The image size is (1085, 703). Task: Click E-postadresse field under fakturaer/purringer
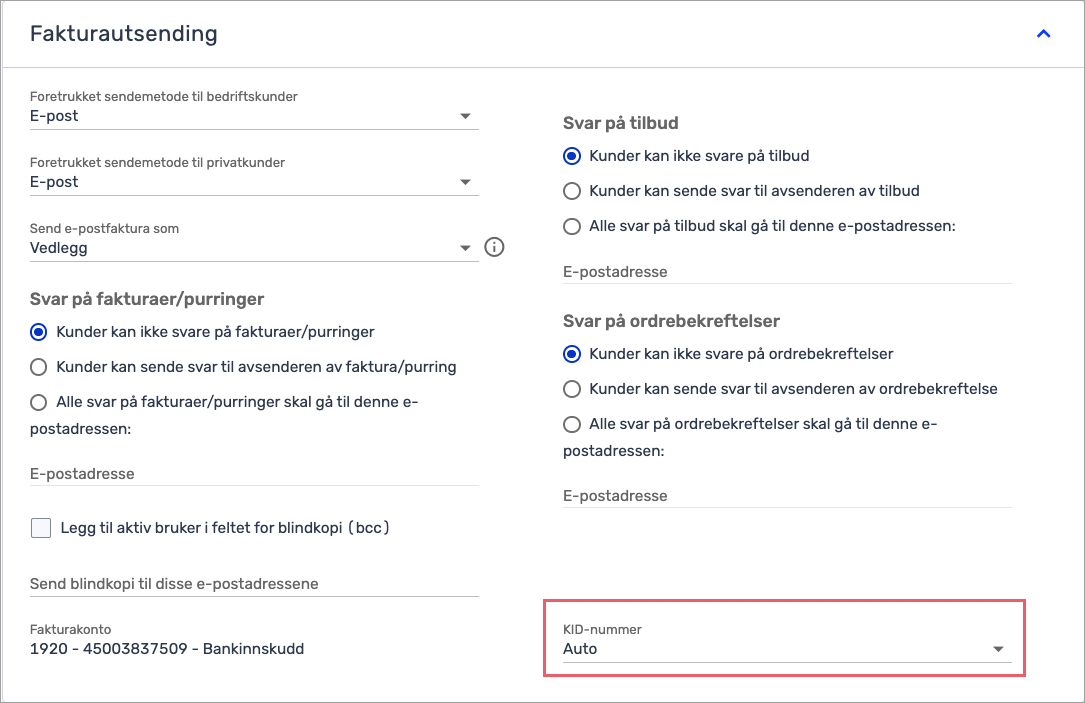[x=254, y=474]
